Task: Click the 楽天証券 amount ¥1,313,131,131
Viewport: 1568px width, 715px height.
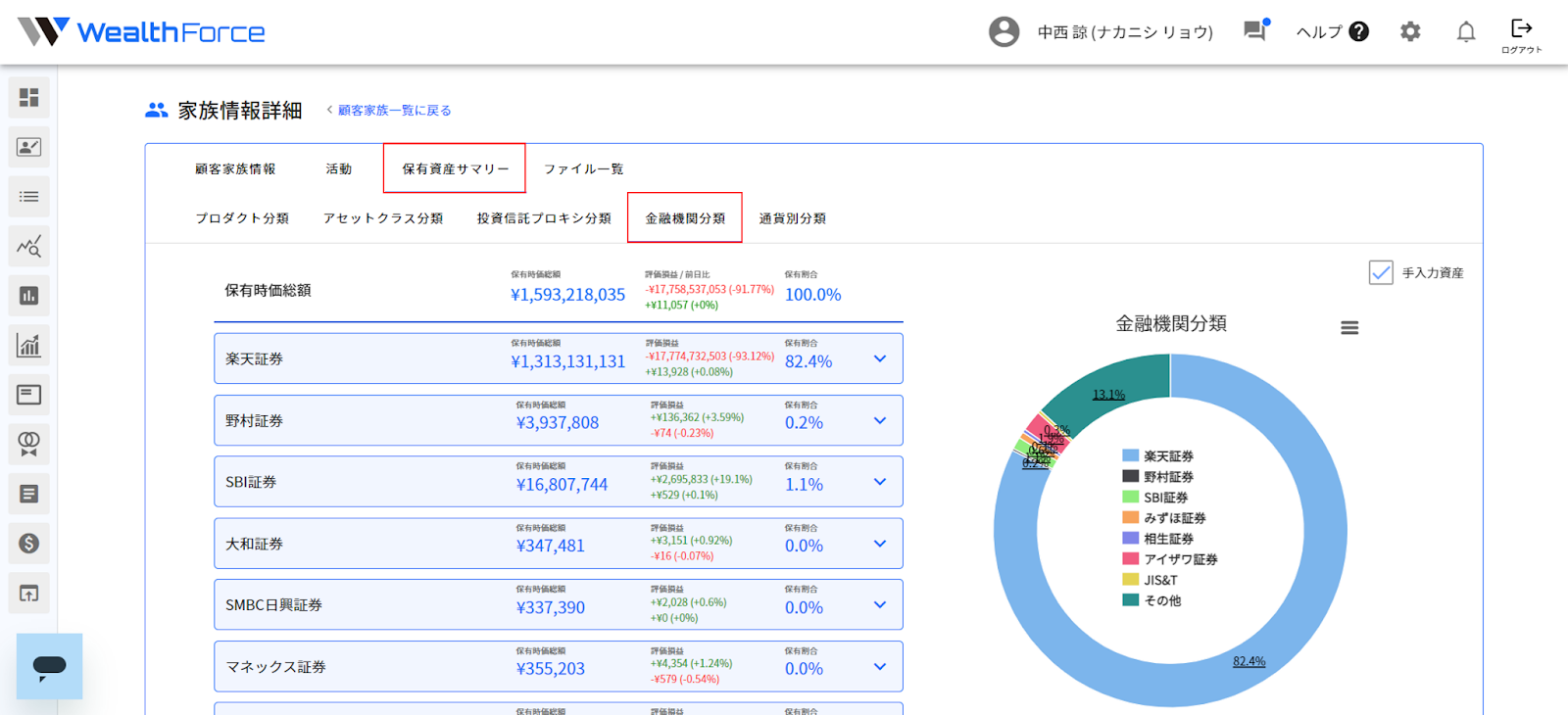Action: point(568,361)
